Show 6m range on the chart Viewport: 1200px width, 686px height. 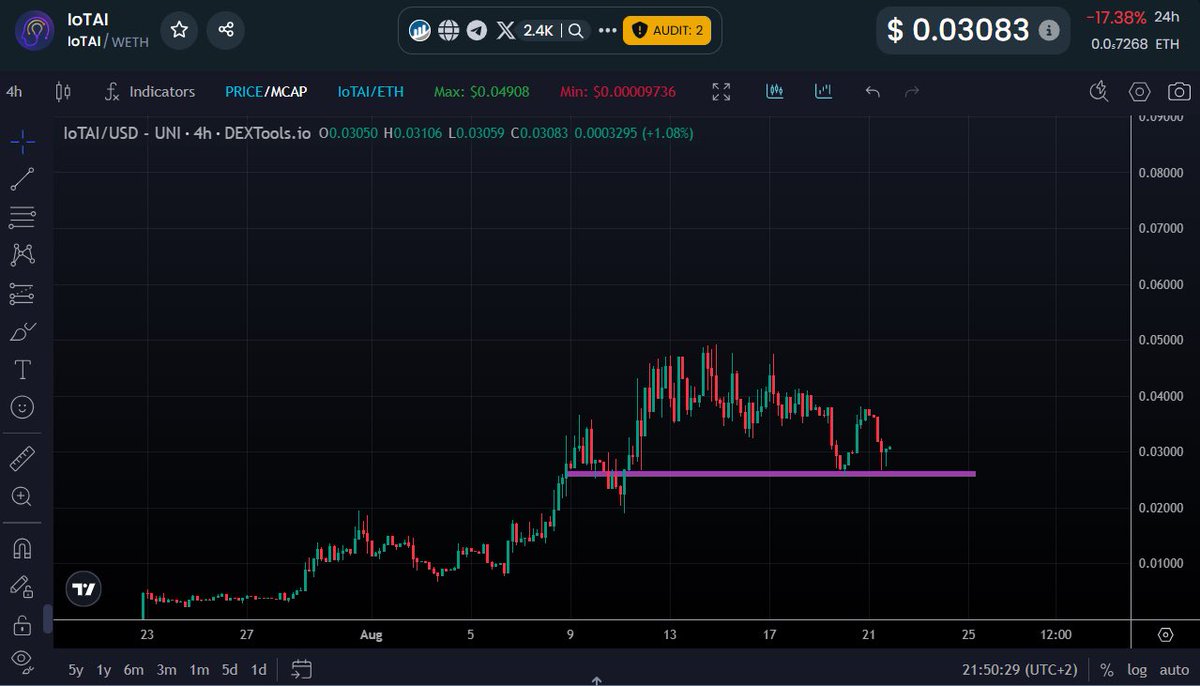tap(134, 670)
